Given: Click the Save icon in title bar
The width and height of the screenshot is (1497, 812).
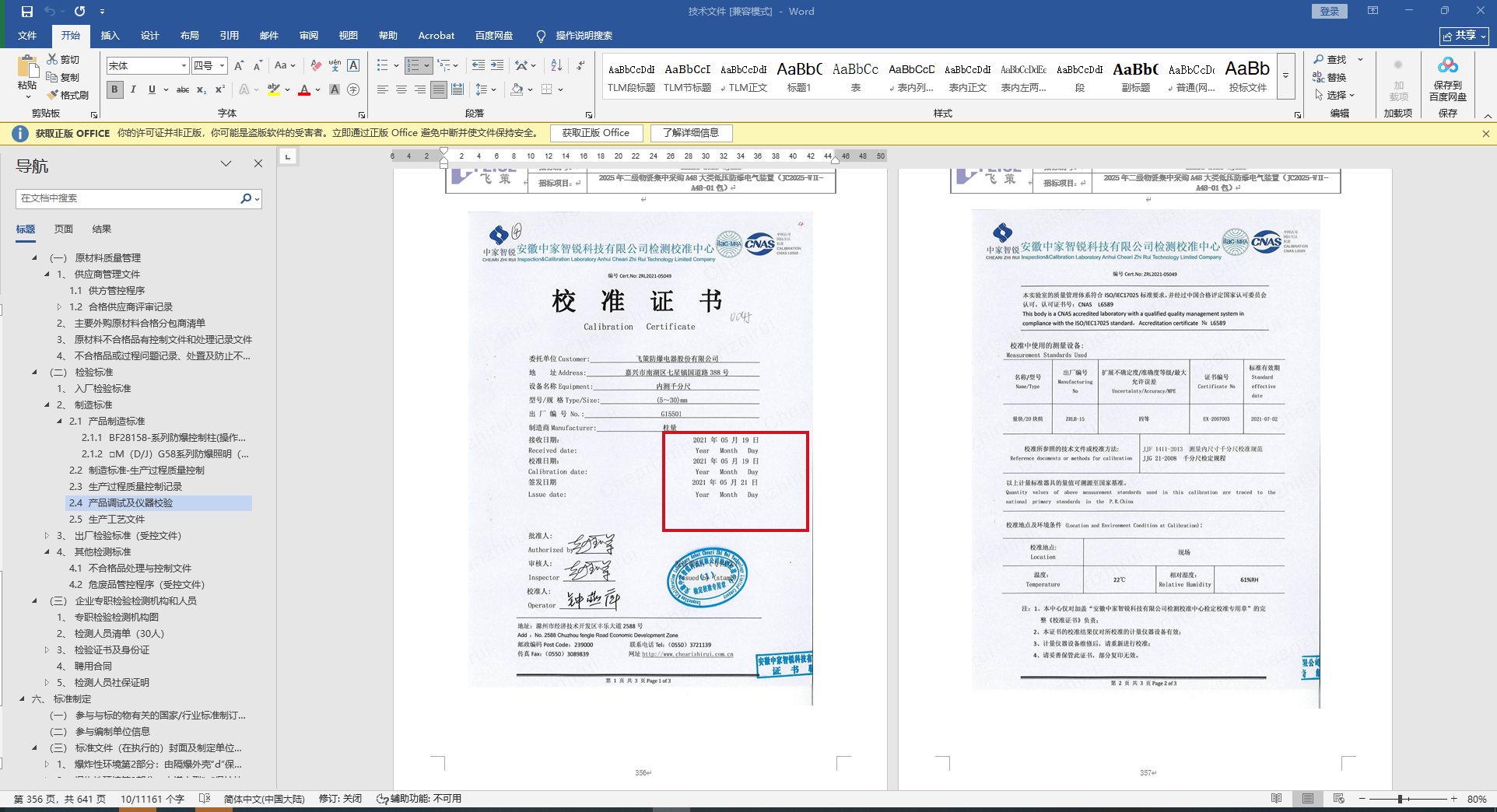Looking at the screenshot, I should click(x=27, y=12).
